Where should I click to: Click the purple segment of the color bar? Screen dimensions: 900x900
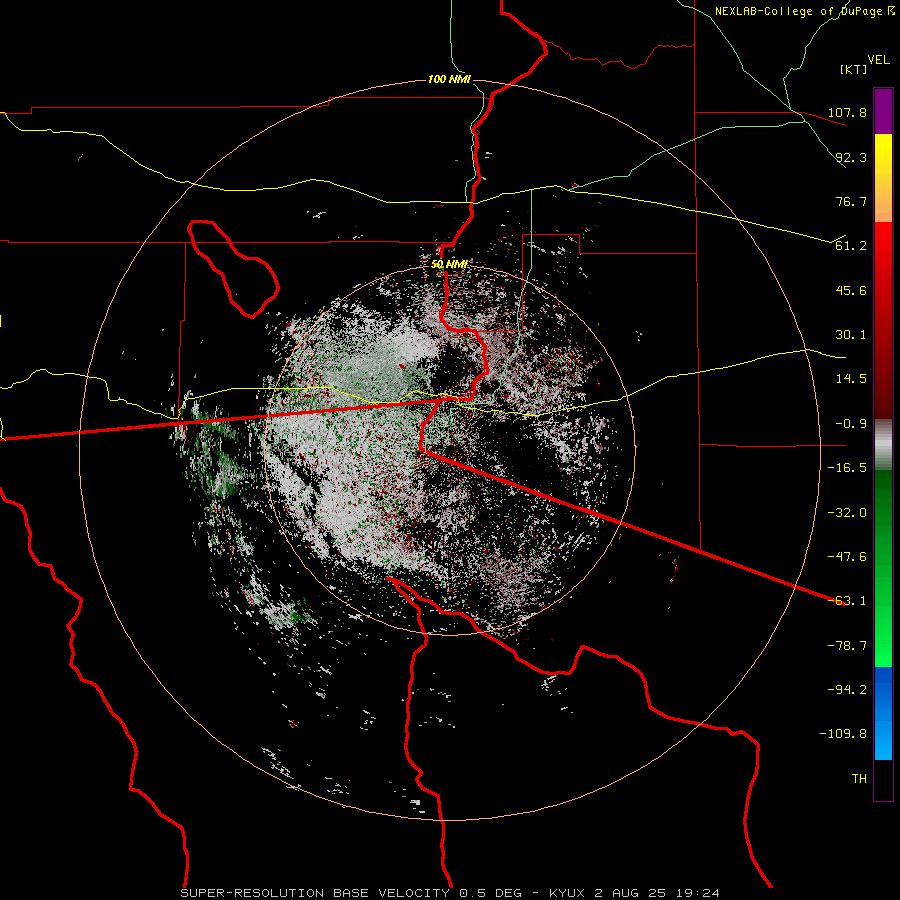pos(883,111)
